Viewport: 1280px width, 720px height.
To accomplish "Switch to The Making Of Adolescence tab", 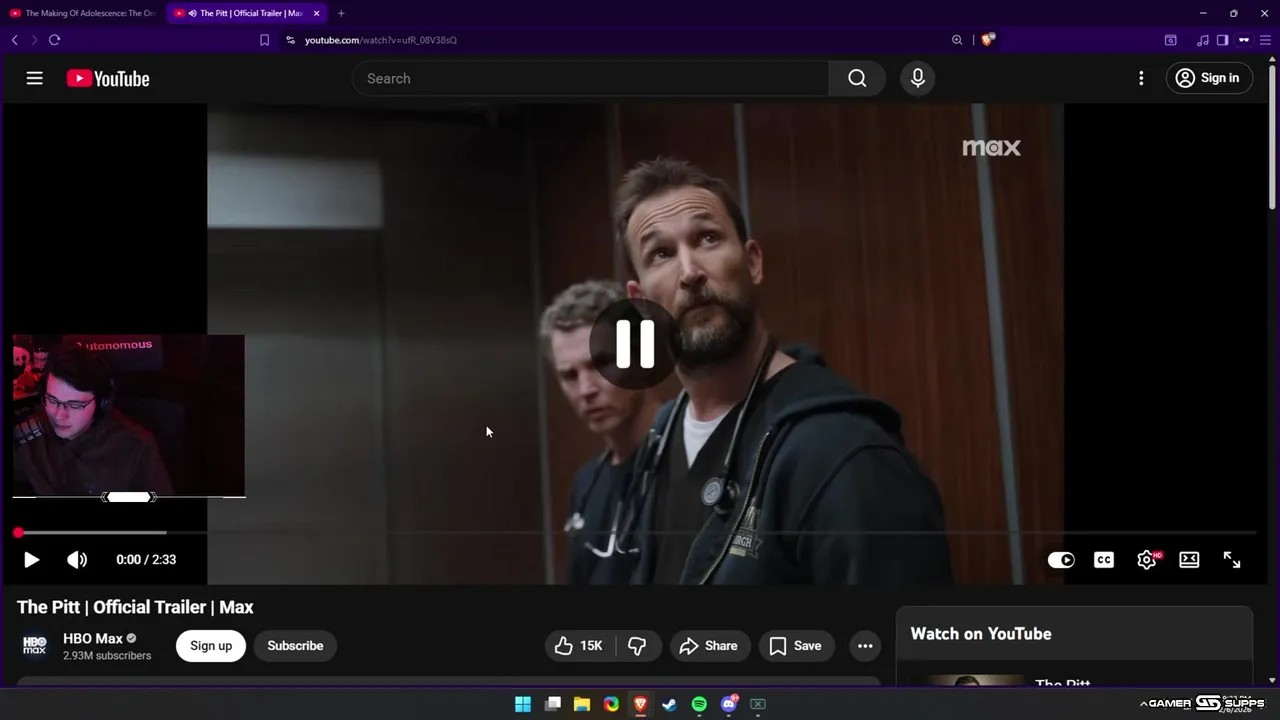I will [x=82, y=13].
